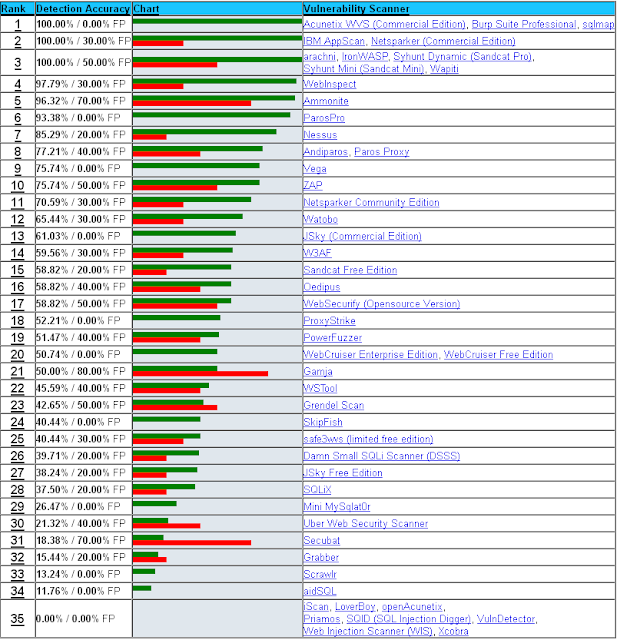The width and height of the screenshot is (617, 640).
Task: Follow the arachni scanner link
Action: (x=320, y=57)
